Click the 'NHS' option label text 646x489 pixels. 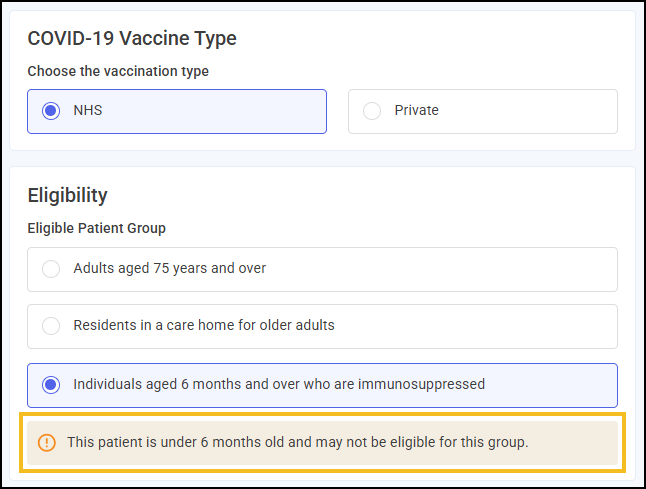click(88, 111)
